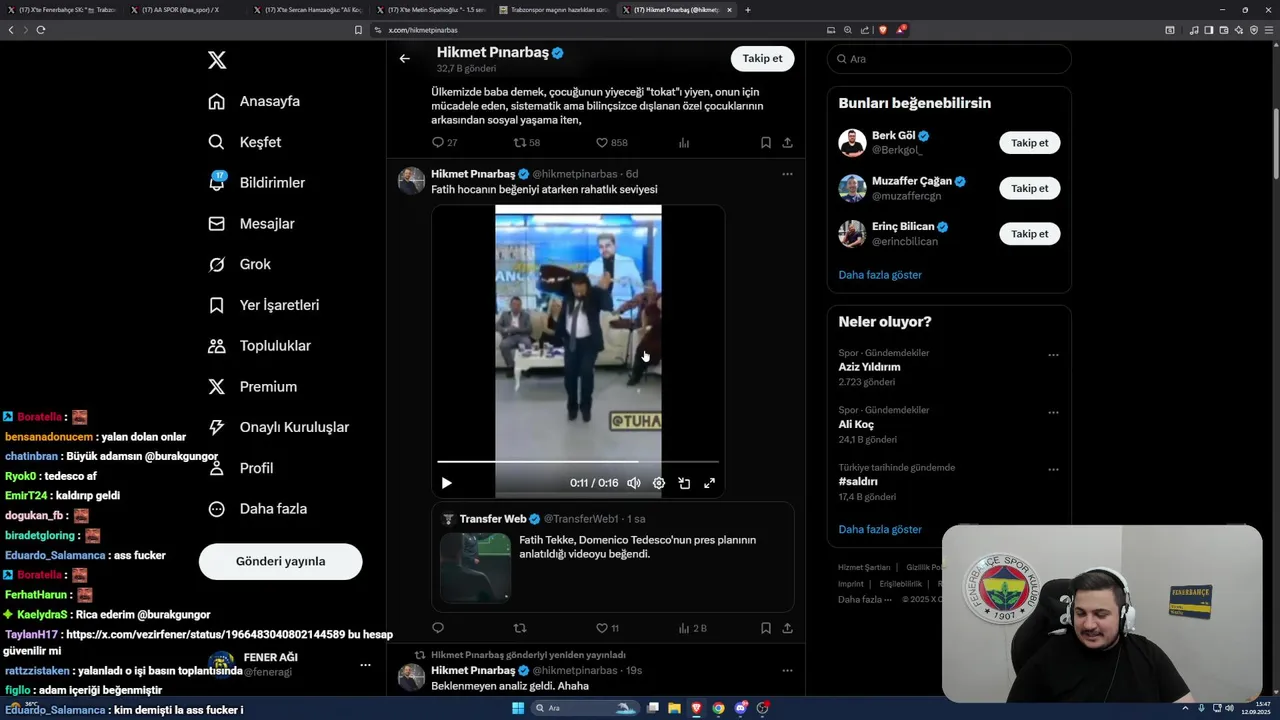The width and height of the screenshot is (1280, 720).
Task: Bookmark page icon in address bar
Action: [358, 30]
